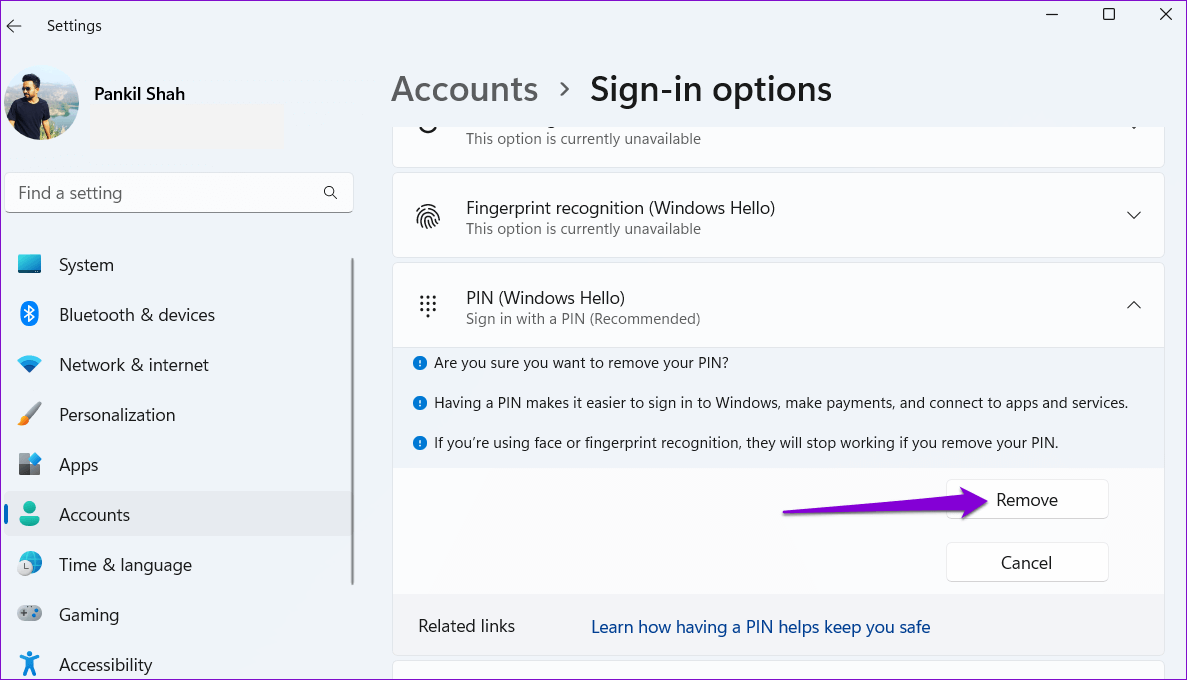The image size is (1187, 680).
Task: Minimize the Settings window
Action: click(1051, 14)
